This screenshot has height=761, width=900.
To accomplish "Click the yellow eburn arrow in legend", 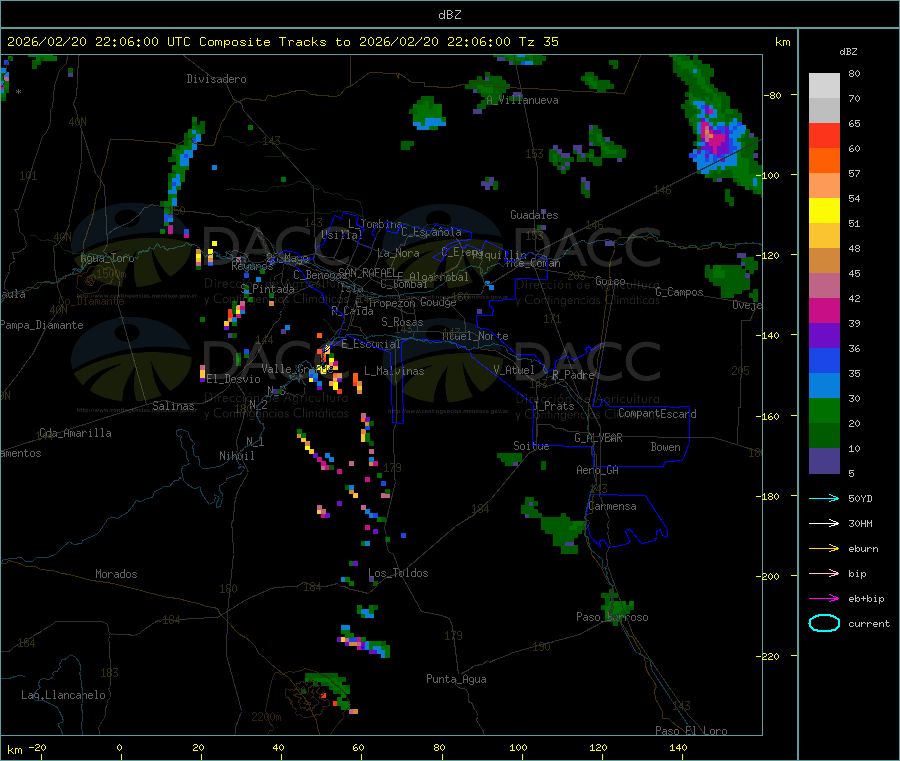I will point(824,548).
